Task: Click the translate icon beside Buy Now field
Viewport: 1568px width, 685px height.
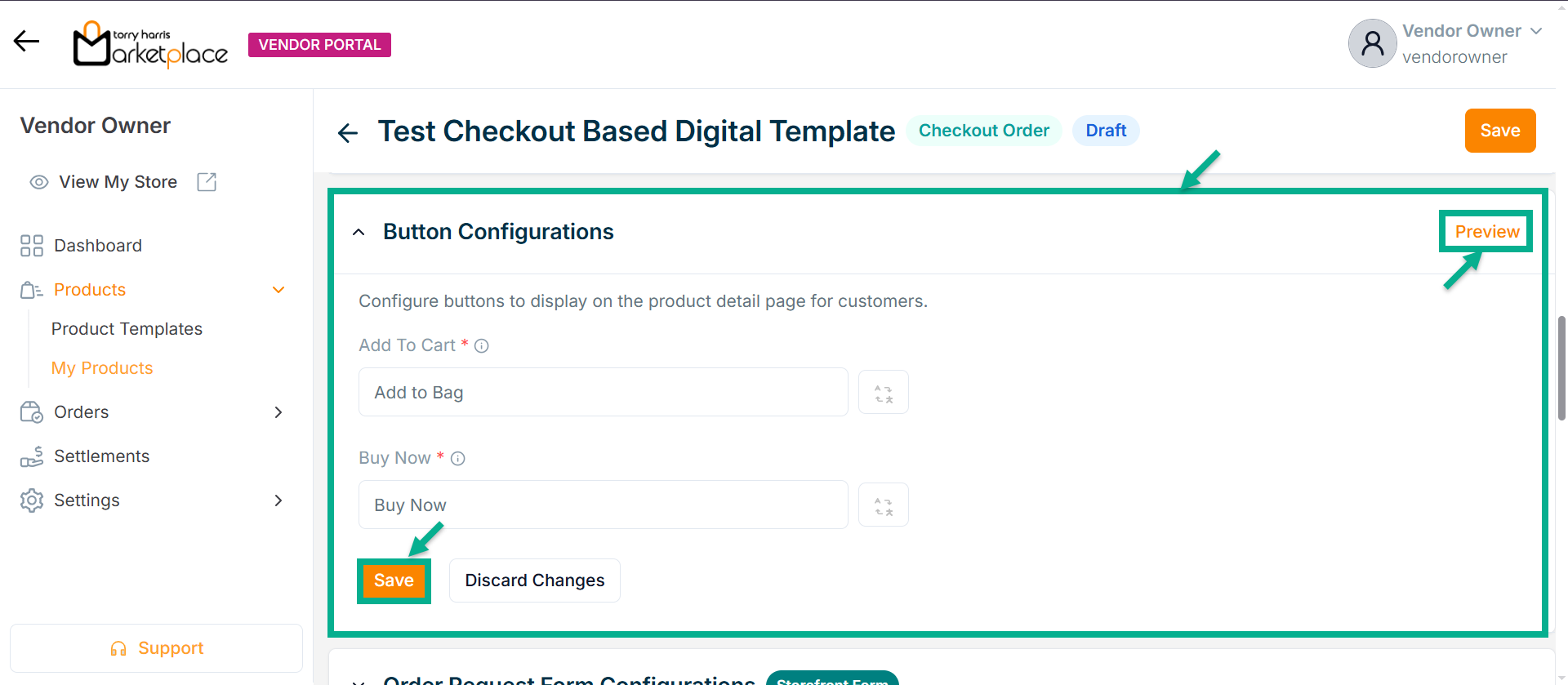Action: pyautogui.click(x=883, y=505)
